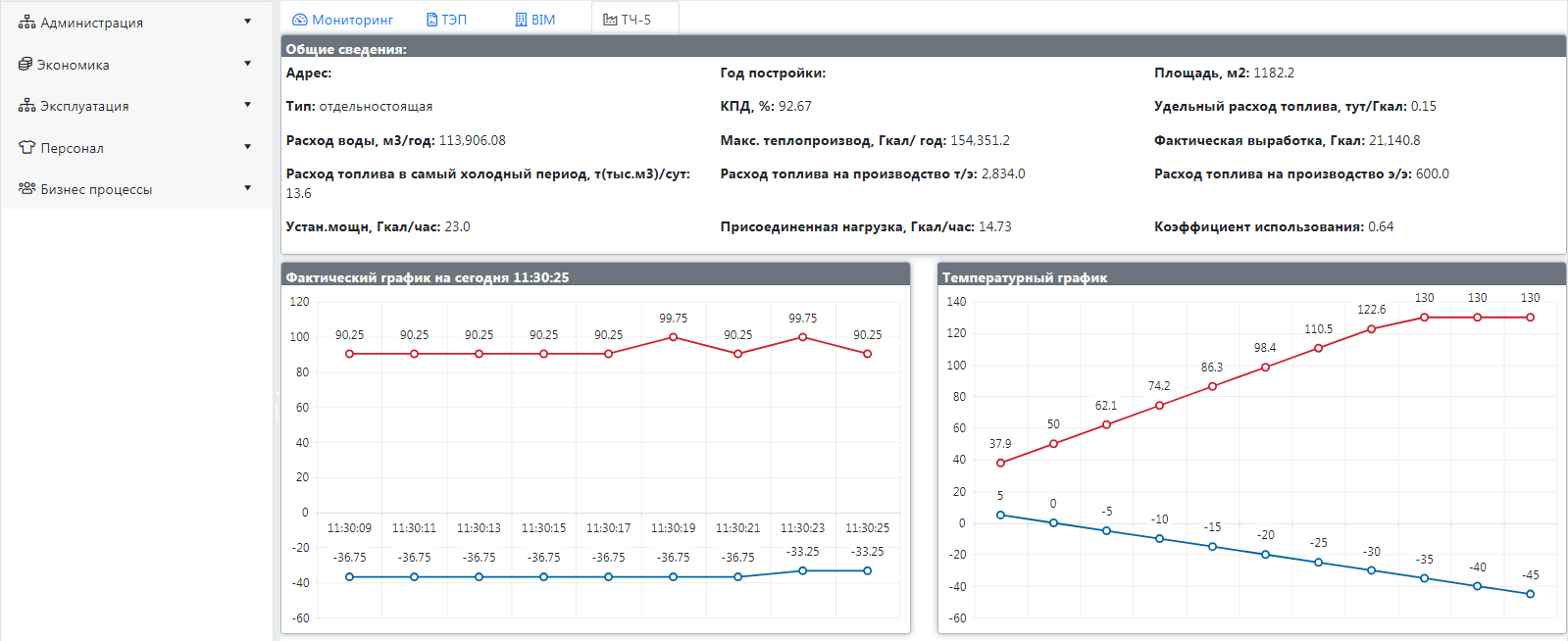Open the Экономика menu item
This screenshot has height=641, width=1568.
(x=136, y=64)
